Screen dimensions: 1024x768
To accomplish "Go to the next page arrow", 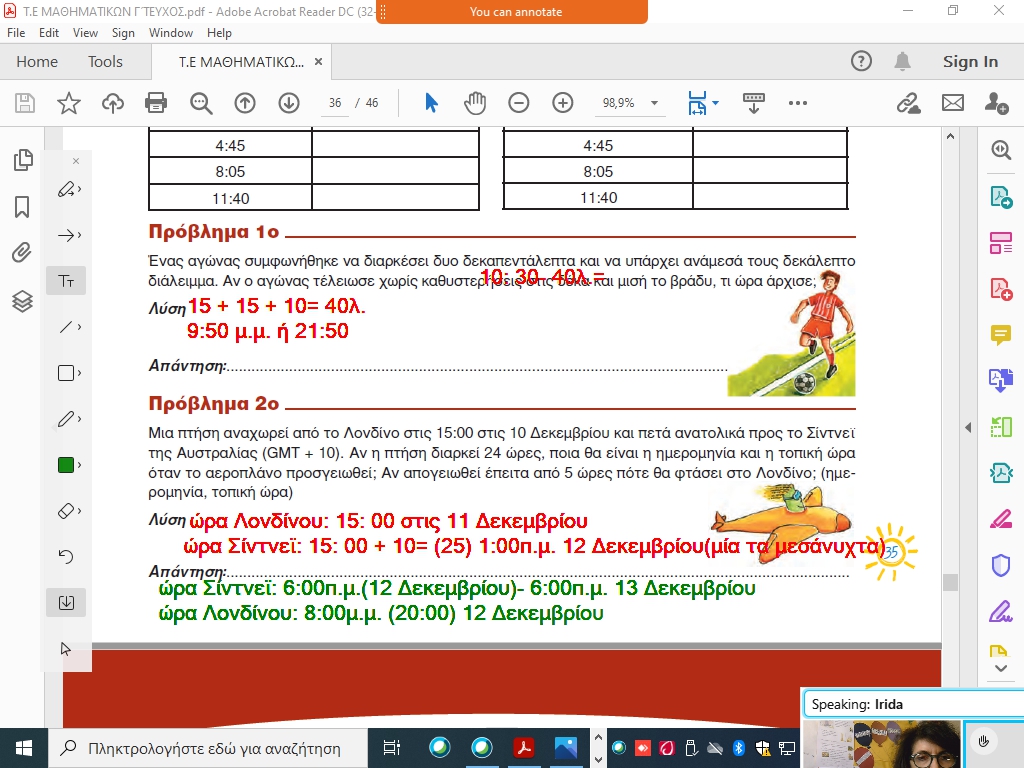I will pos(289,103).
